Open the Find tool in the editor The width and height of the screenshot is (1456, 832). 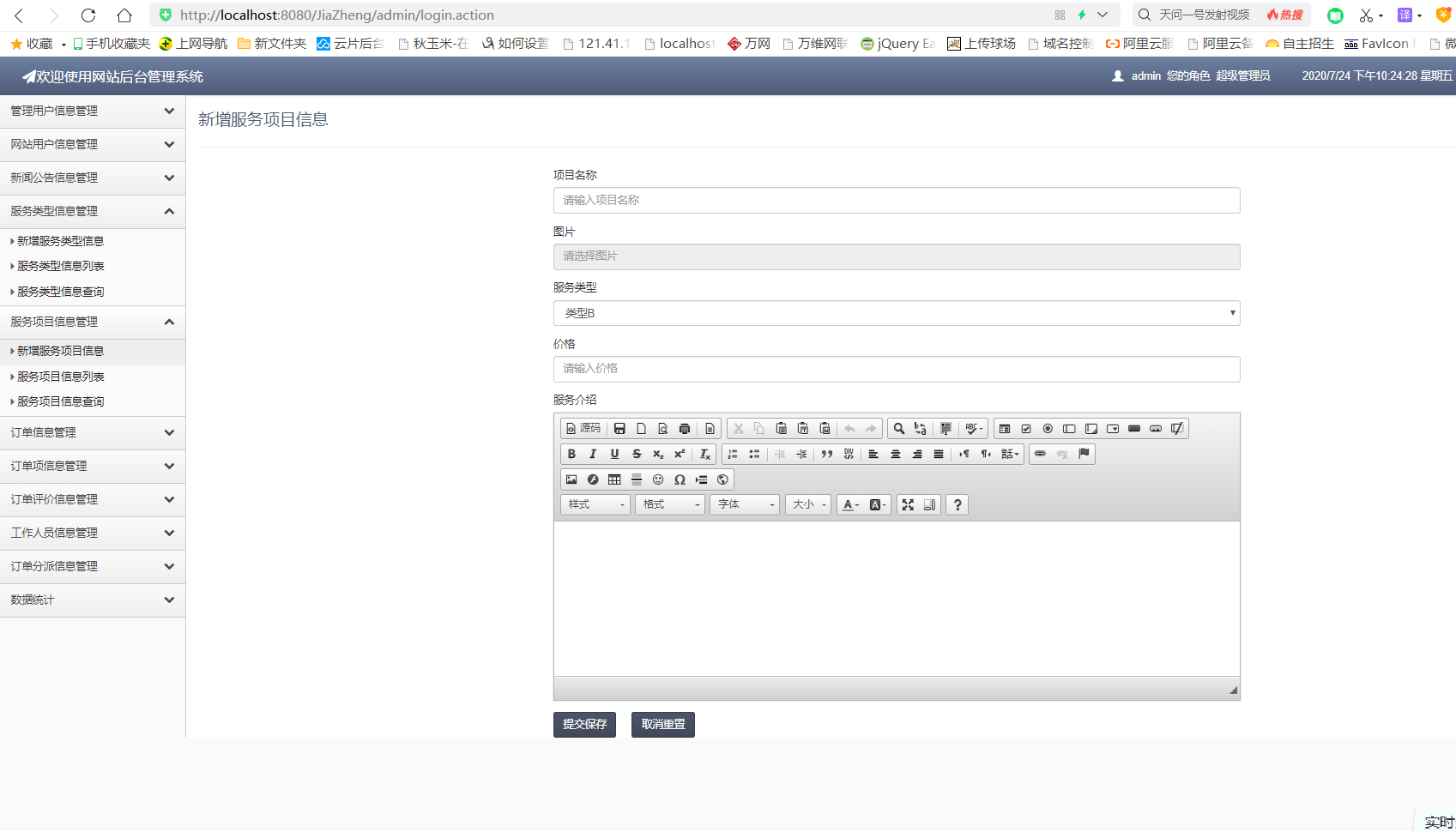pos(899,428)
